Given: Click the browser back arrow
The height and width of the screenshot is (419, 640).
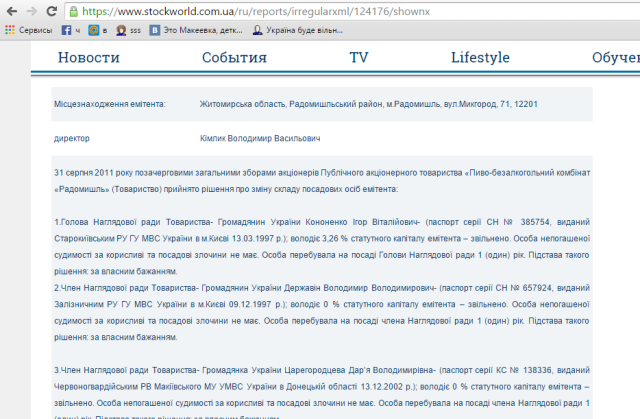Looking at the screenshot, I should click(11, 11).
